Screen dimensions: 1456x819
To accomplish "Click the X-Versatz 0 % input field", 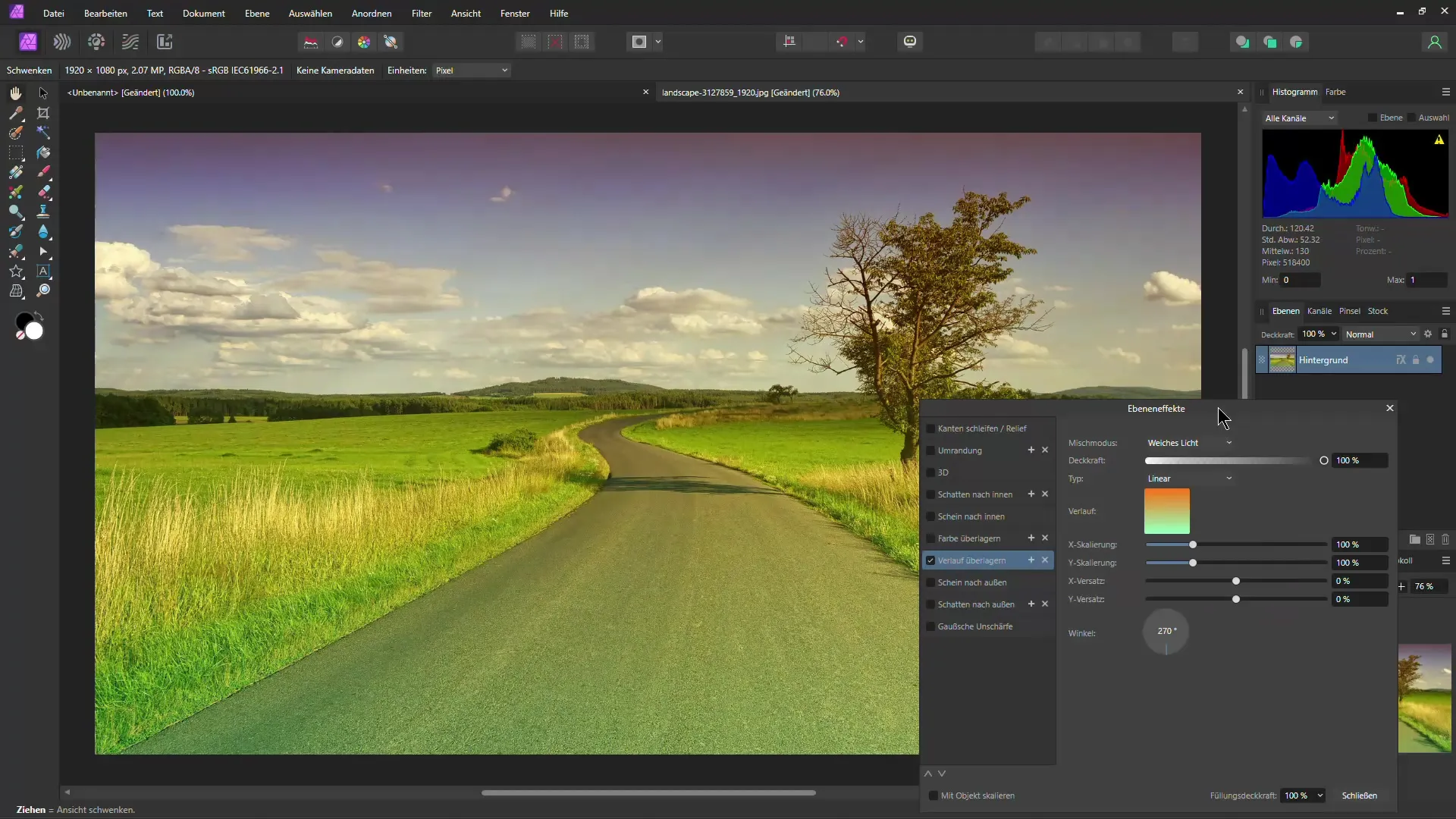I will (x=1360, y=581).
